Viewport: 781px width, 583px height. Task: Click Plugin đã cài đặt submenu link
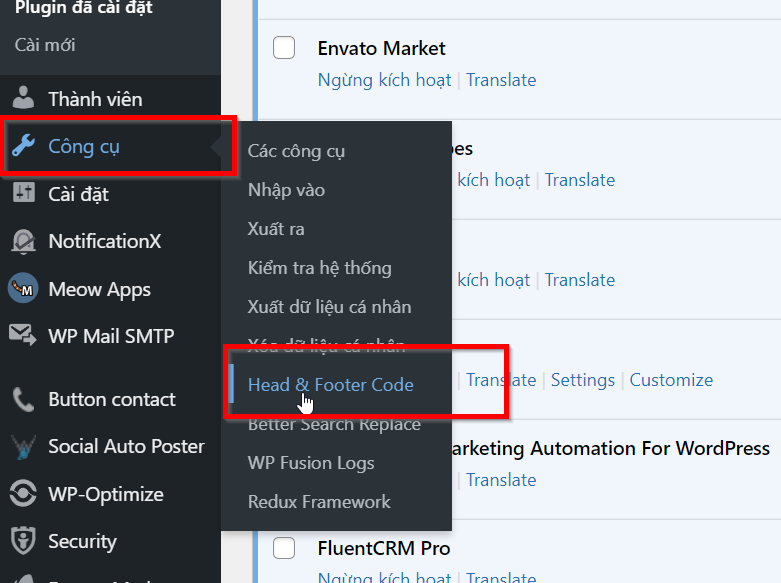[84, 7]
